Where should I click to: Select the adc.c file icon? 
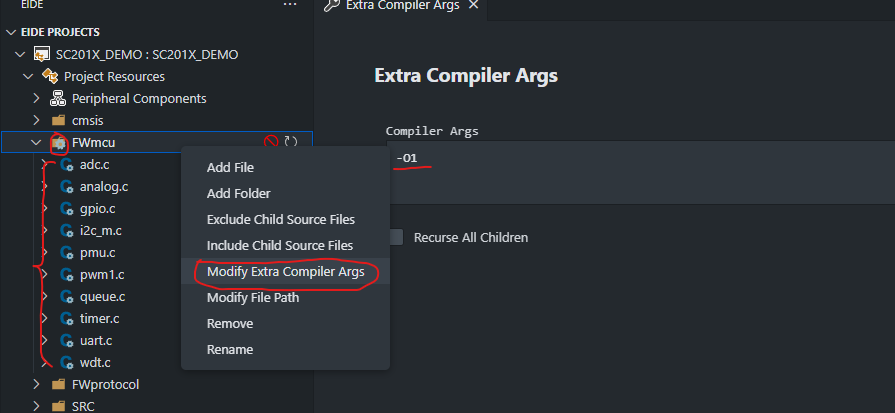click(x=67, y=164)
